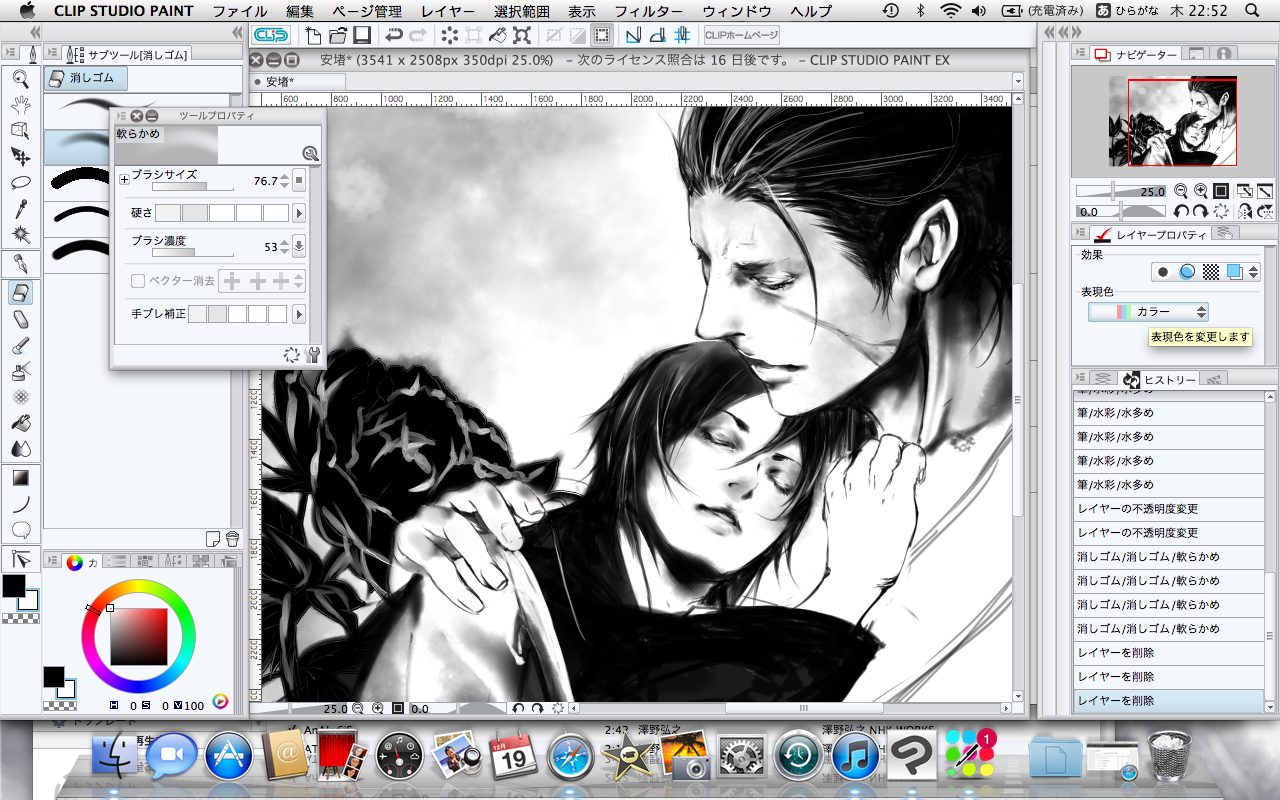Delete the sub tool with the trash icon
The image size is (1280, 800).
(x=232, y=538)
